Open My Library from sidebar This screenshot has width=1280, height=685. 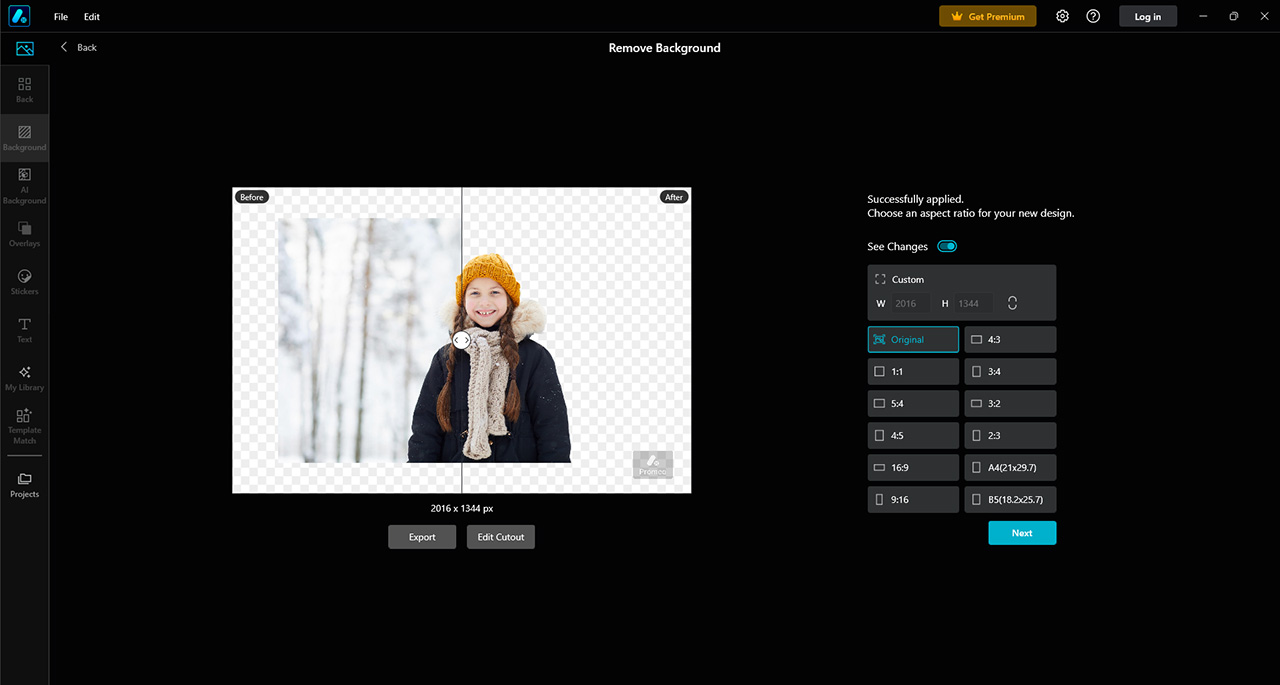point(24,378)
